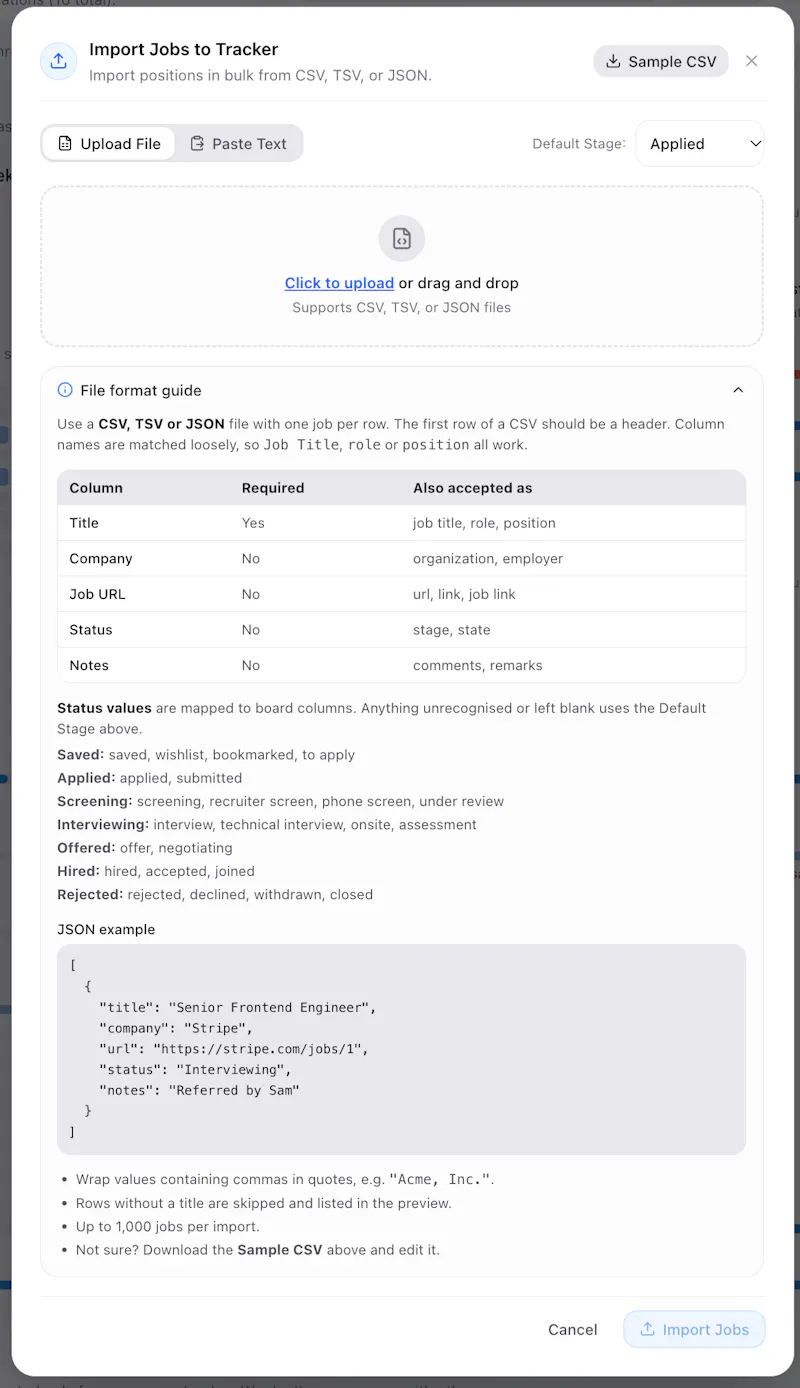800x1388 pixels.
Task: Click the Click to upload link
Action: [339, 283]
